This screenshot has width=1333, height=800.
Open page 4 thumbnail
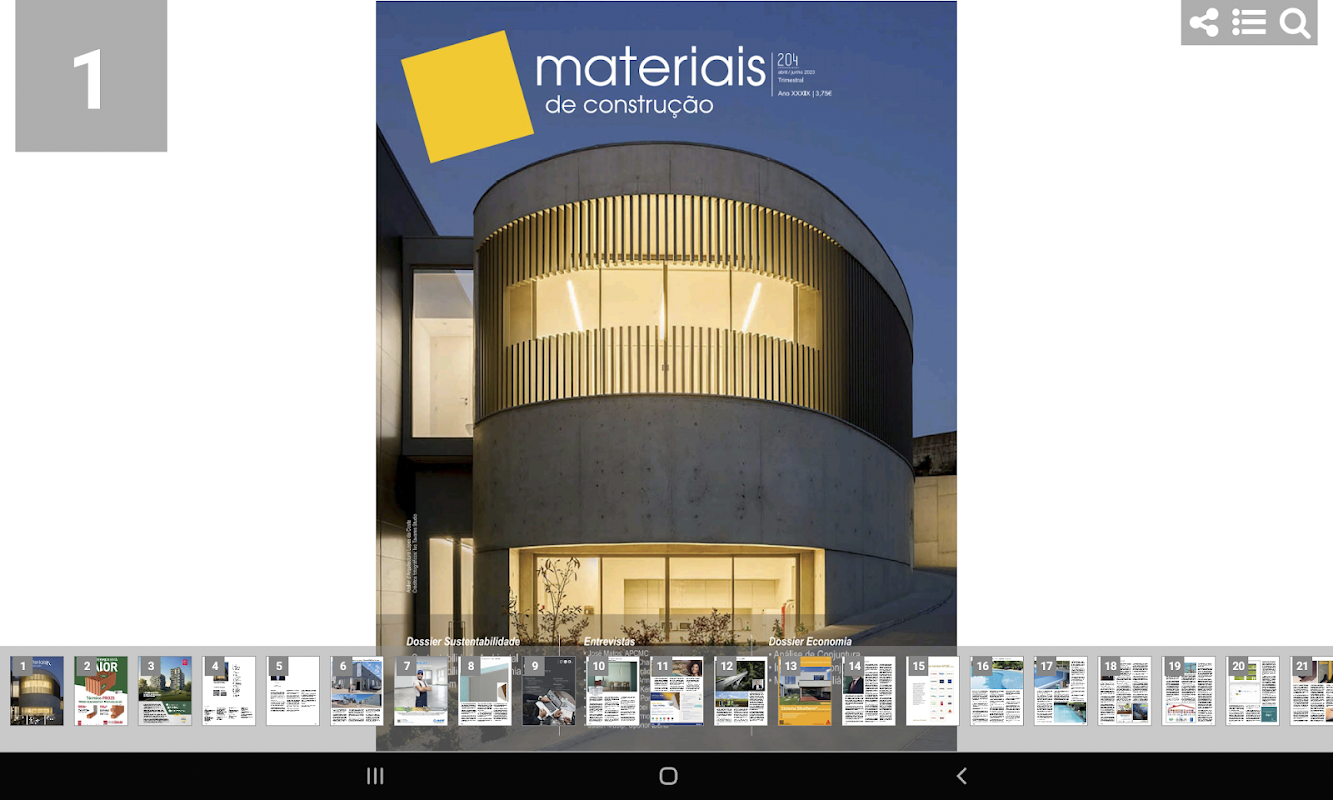pos(229,691)
